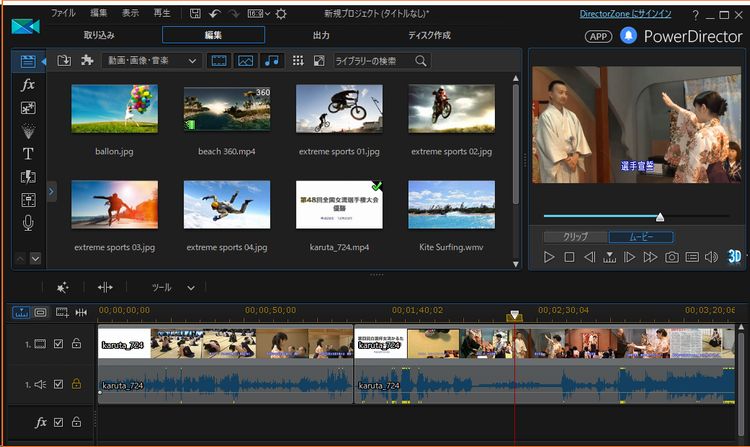
Task: Open the Effect Room (fx) in sidebar
Action: click(x=28, y=85)
